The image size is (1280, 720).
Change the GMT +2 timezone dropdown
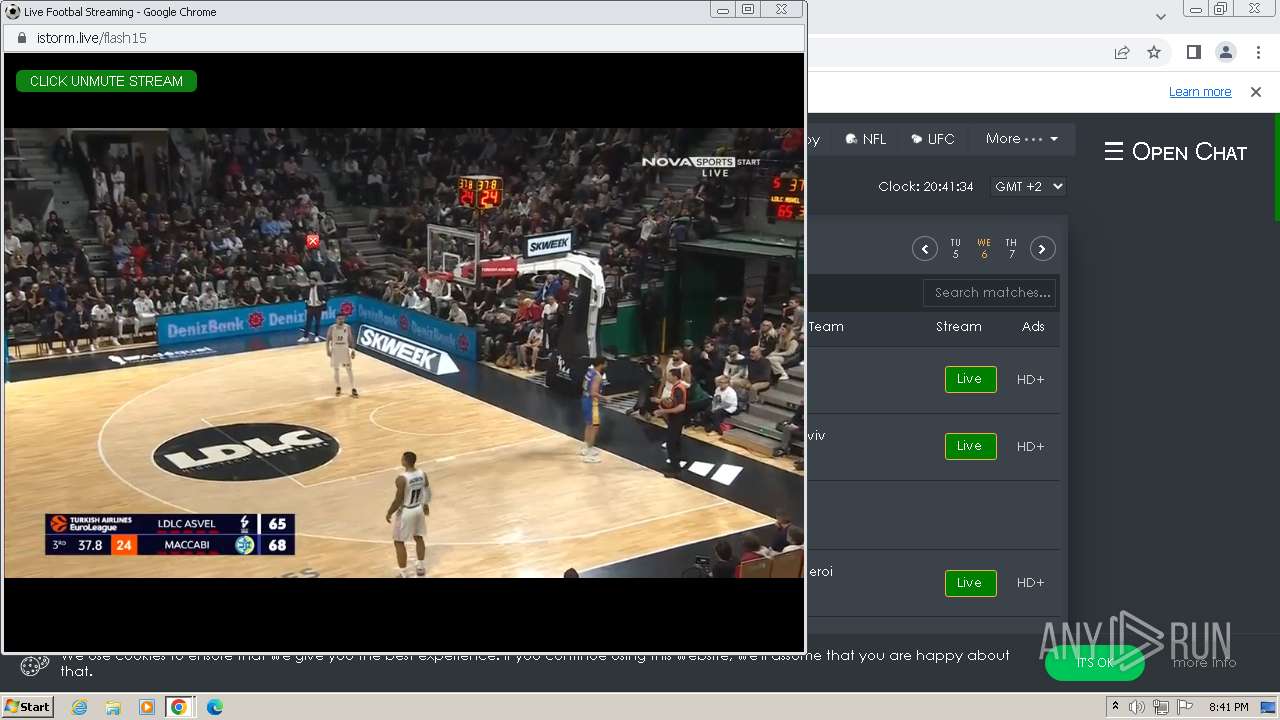pyautogui.click(x=1028, y=187)
